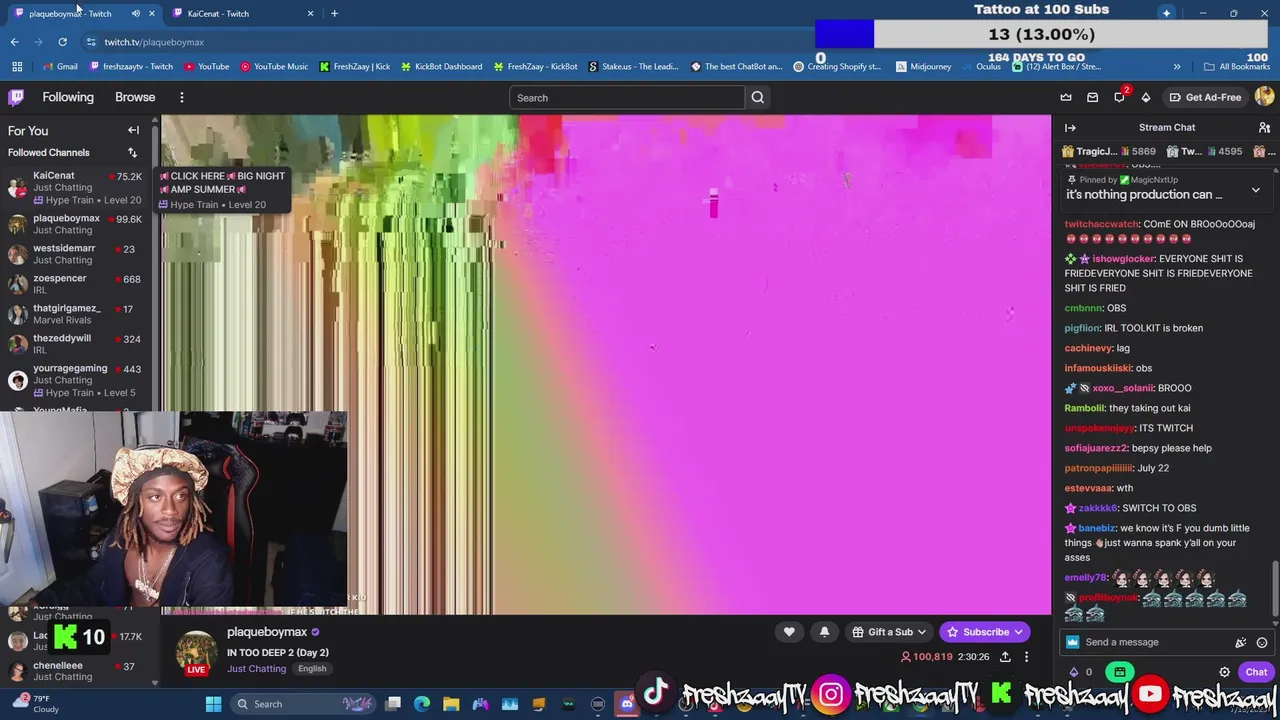
Task: Open All Bookmarks folder
Action: coord(1237,66)
